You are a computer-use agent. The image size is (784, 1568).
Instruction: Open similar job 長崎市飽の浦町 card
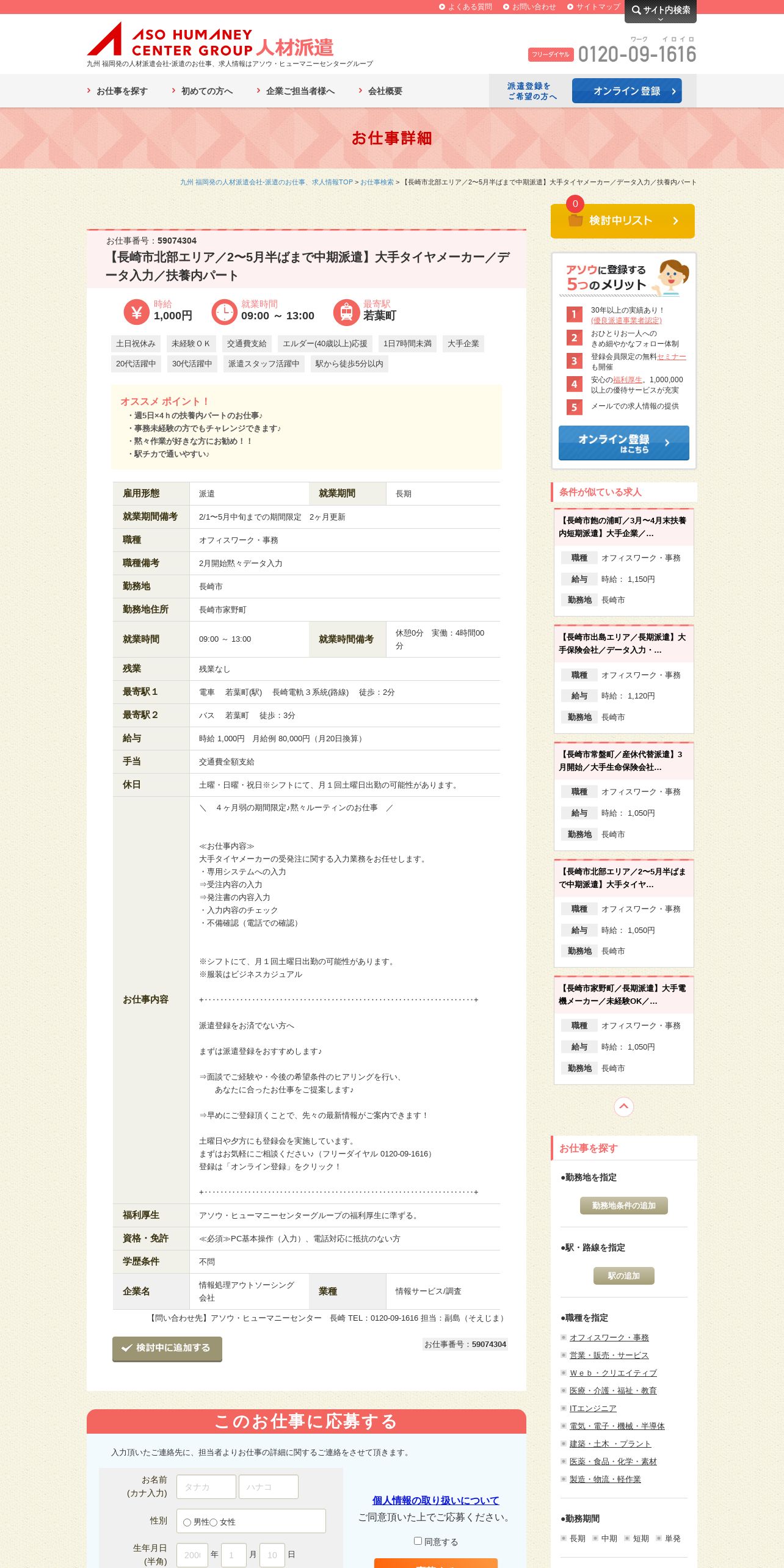point(623,562)
